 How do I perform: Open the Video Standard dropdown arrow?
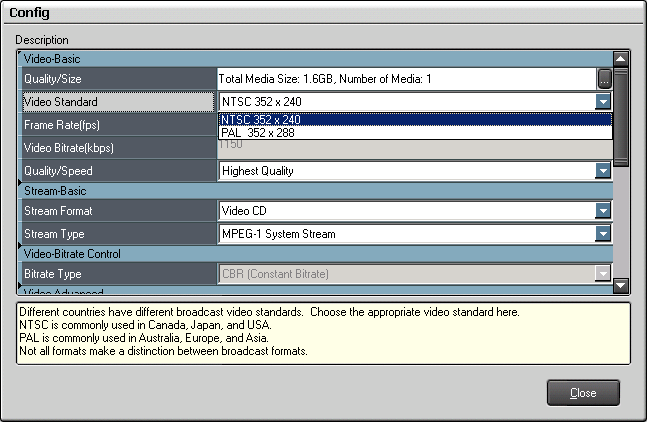click(603, 101)
